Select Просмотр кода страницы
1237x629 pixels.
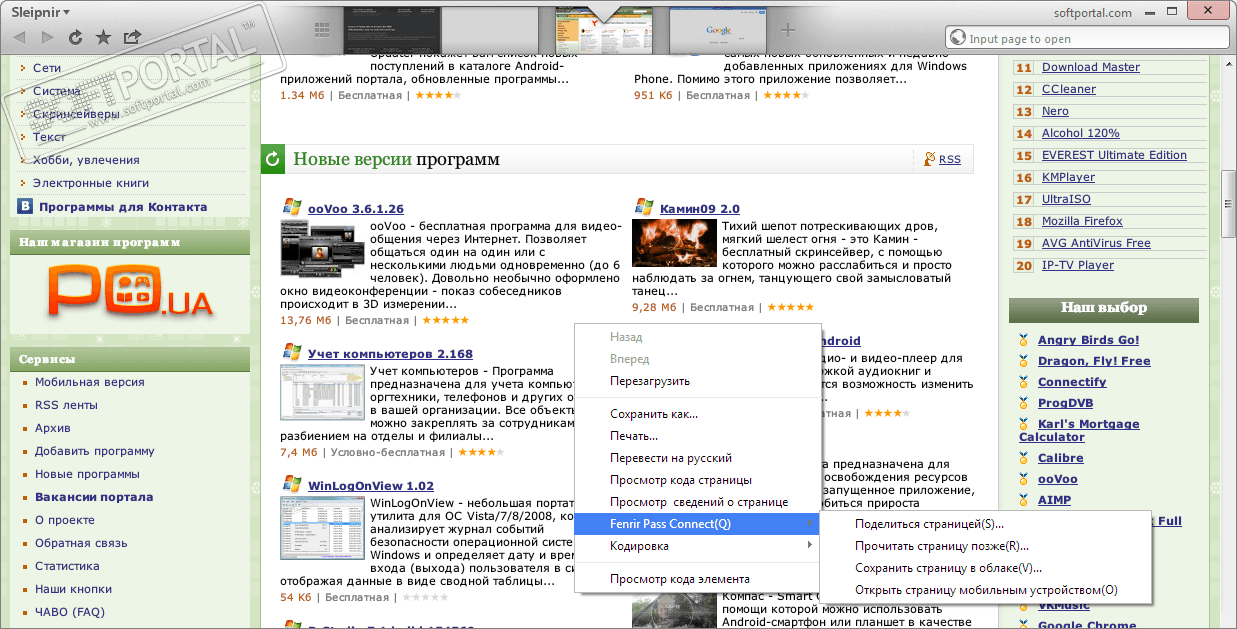point(681,480)
